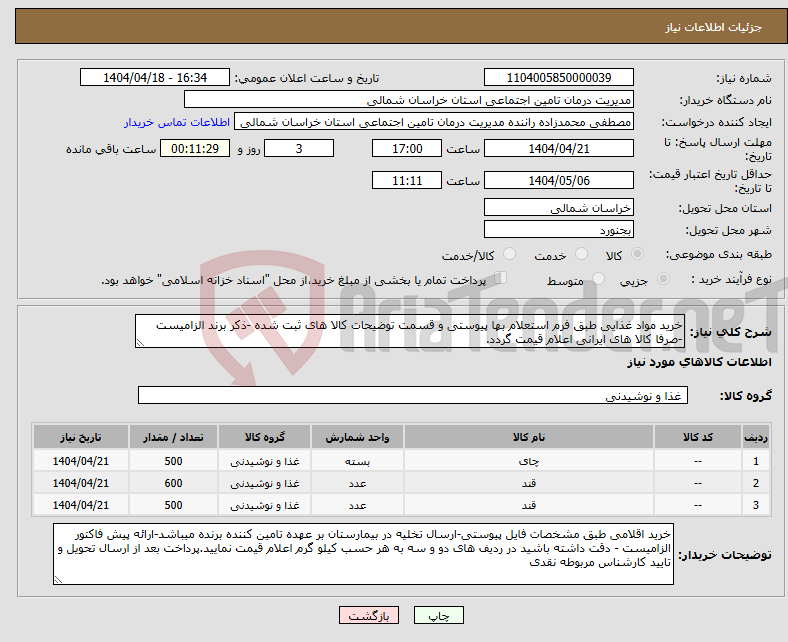Click the غذا و نوشیدنی group cell in row 1
This screenshot has width=788, height=642.
265,461
